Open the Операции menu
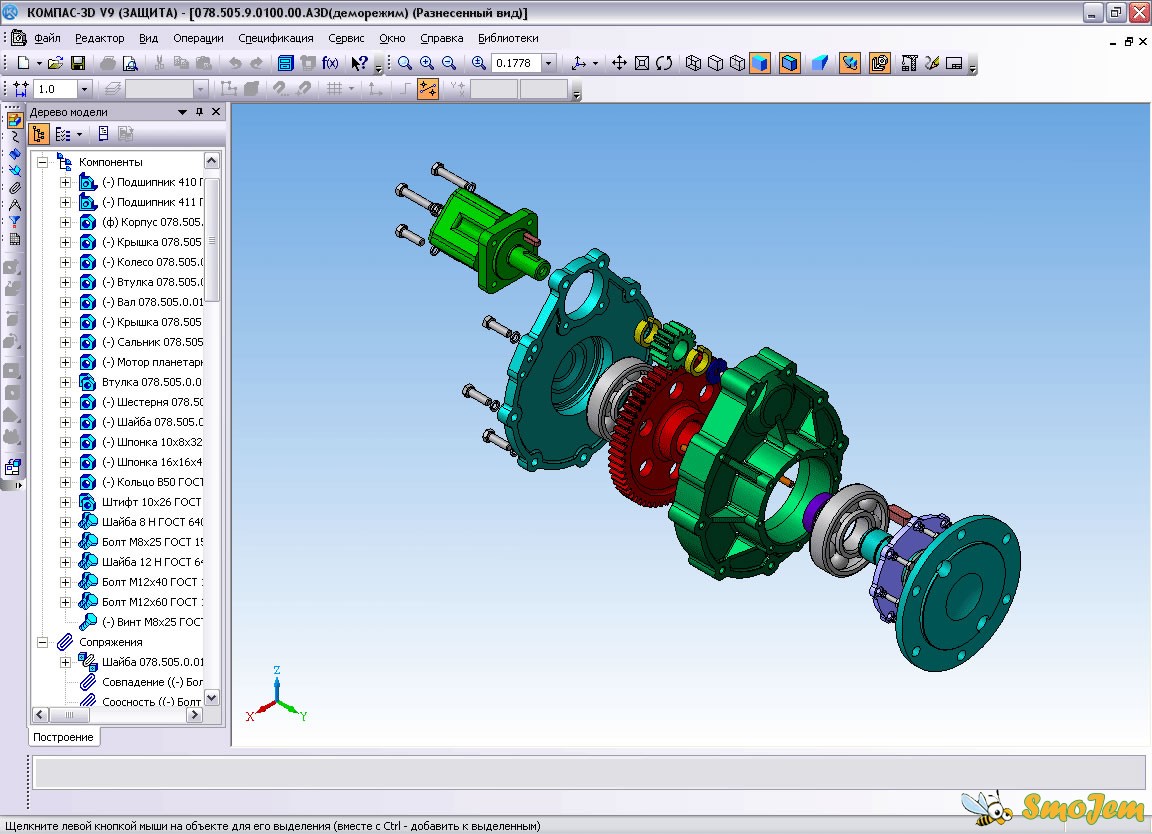 coord(198,38)
